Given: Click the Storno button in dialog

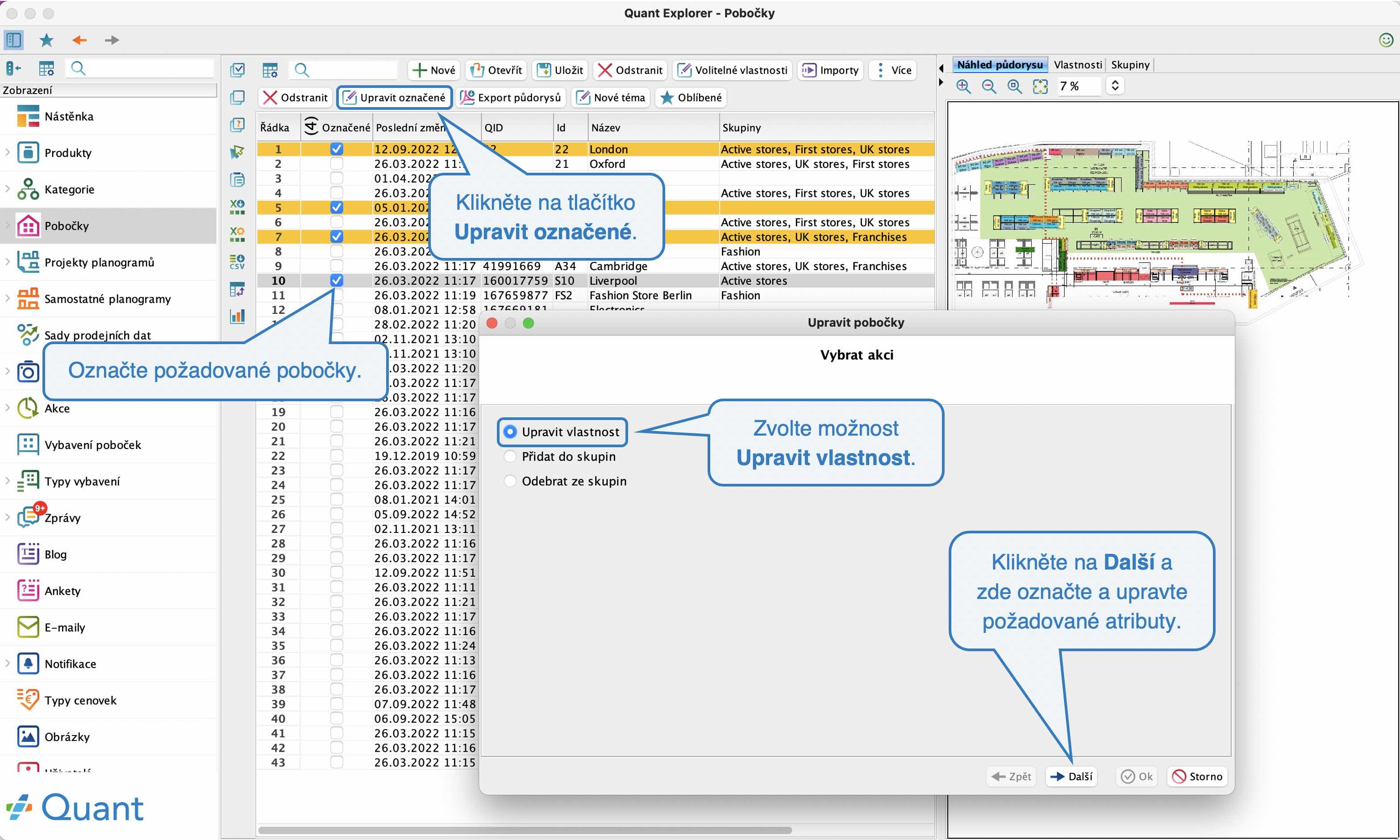Looking at the screenshot, I should tap(1197, 777).
